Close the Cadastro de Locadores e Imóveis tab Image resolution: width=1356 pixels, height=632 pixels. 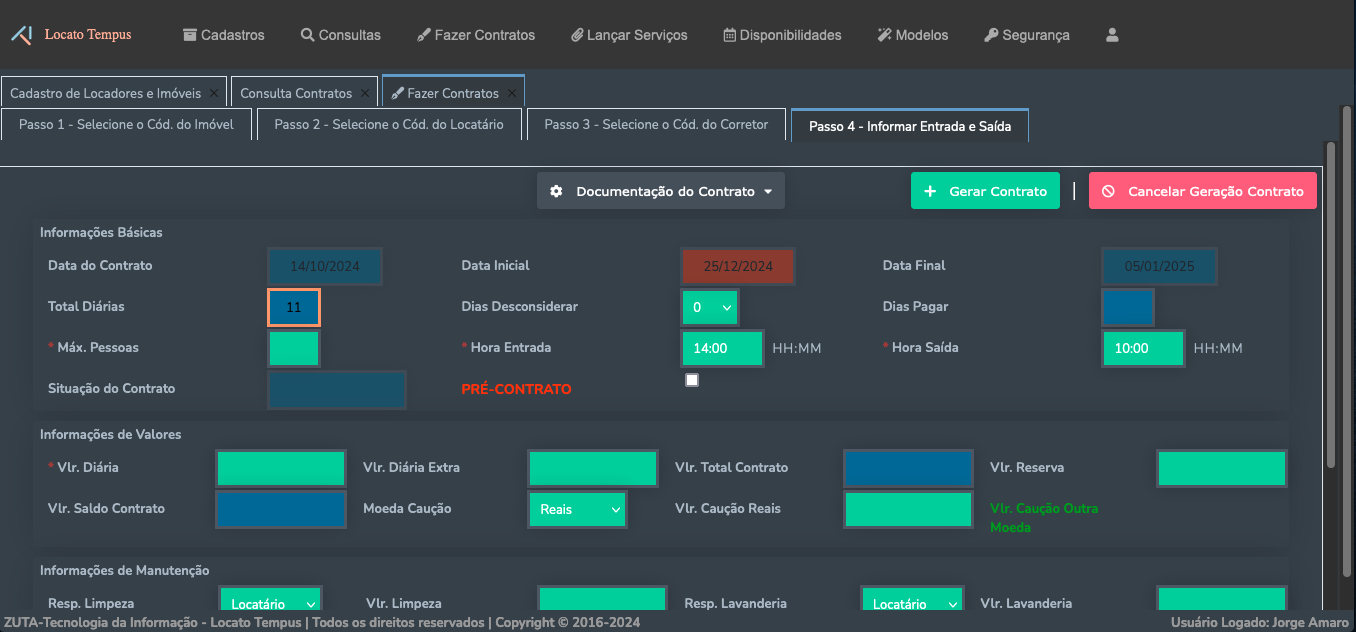[x=213, y=93]
